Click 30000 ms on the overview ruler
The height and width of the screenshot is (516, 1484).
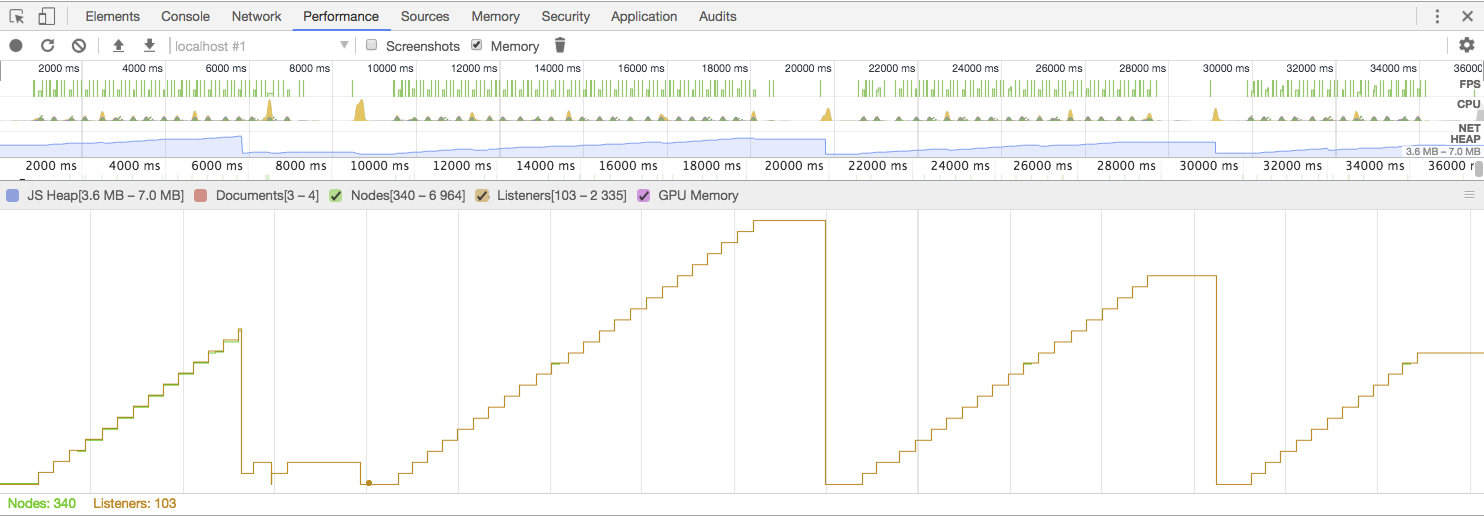1225,68
